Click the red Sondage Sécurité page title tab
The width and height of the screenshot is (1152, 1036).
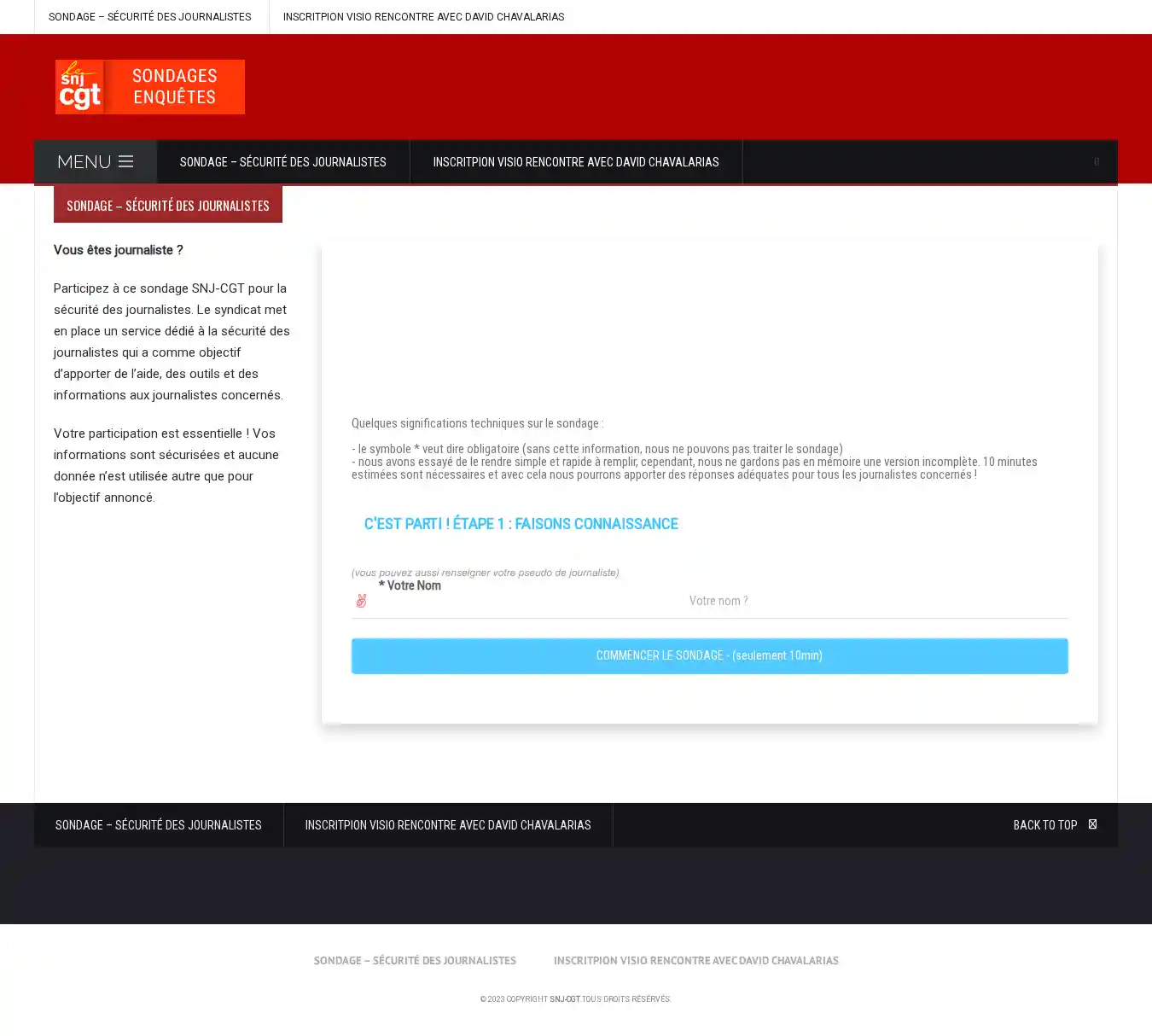pyautogui.click(x=168, y=206)
